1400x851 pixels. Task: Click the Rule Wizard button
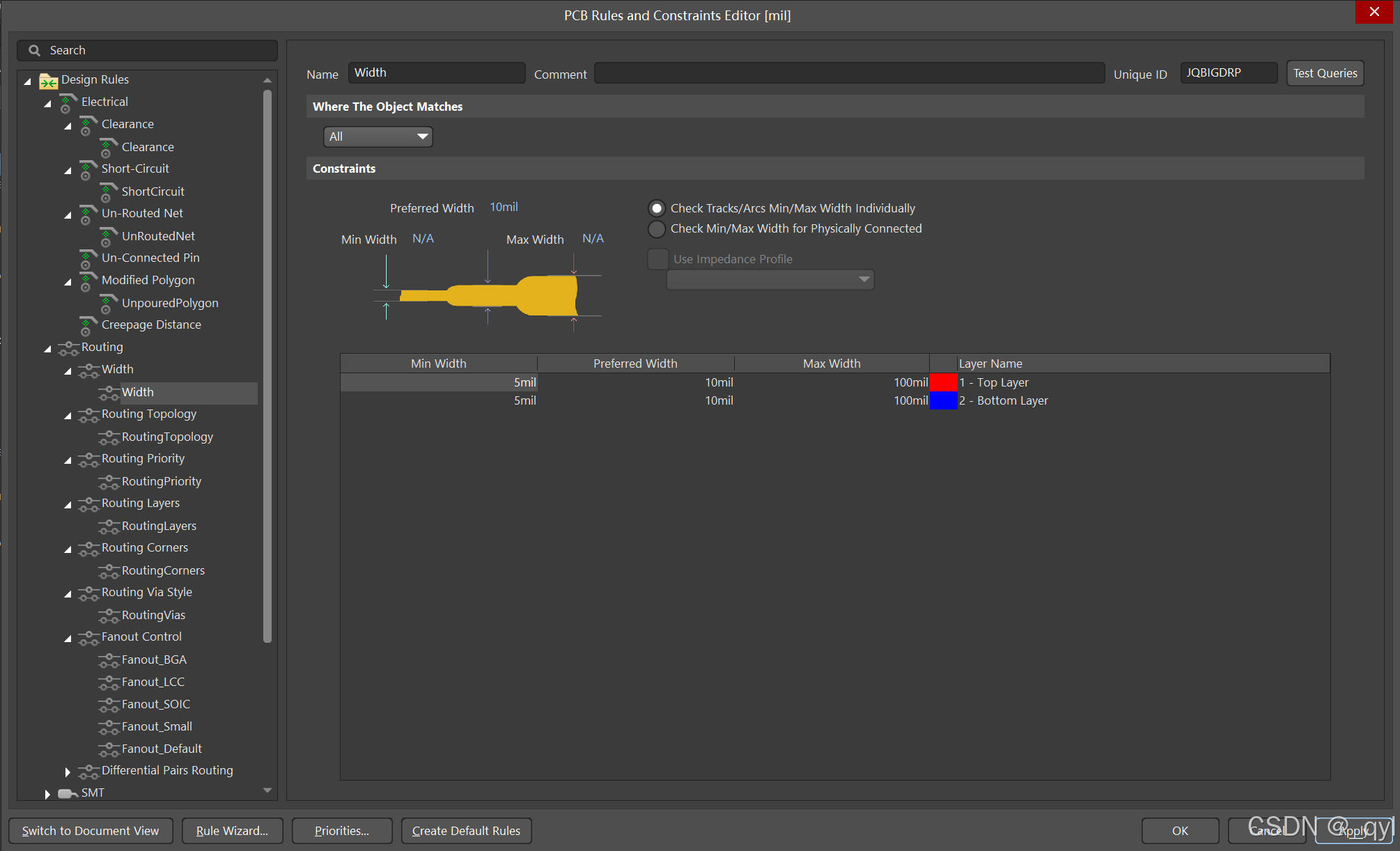tap(232, 831)
